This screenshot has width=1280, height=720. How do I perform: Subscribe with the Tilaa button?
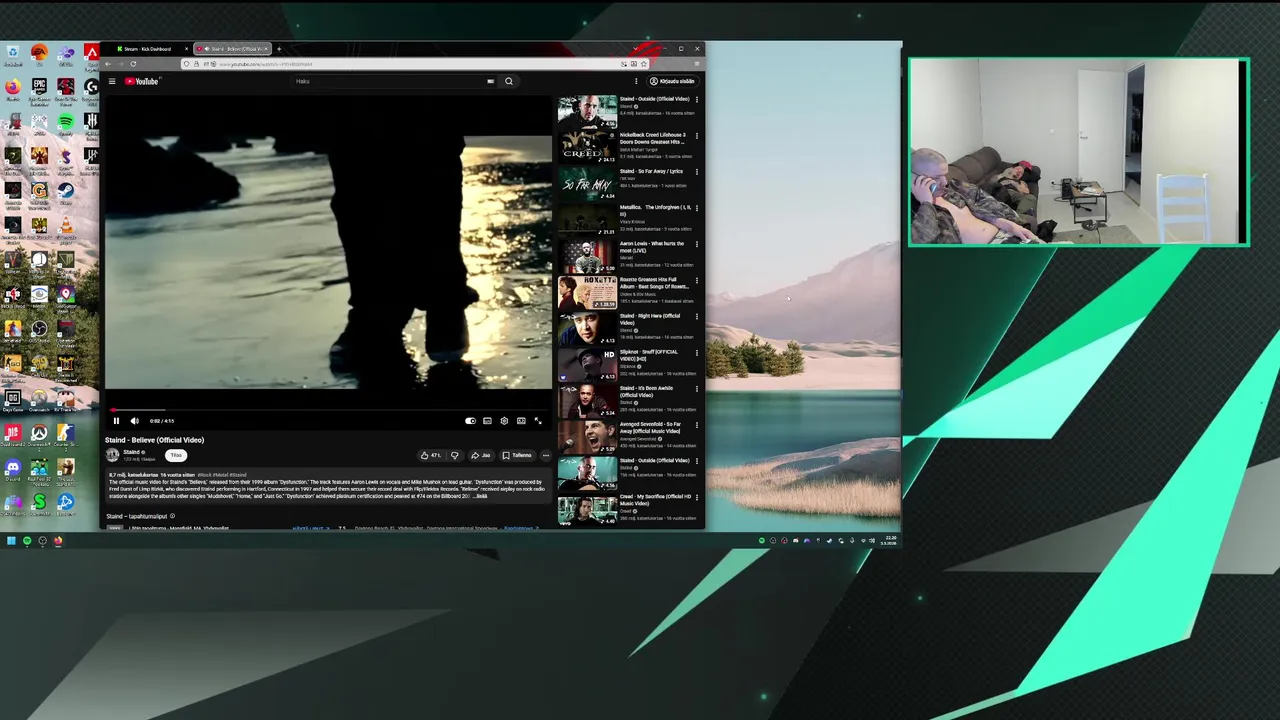[176, 455]
